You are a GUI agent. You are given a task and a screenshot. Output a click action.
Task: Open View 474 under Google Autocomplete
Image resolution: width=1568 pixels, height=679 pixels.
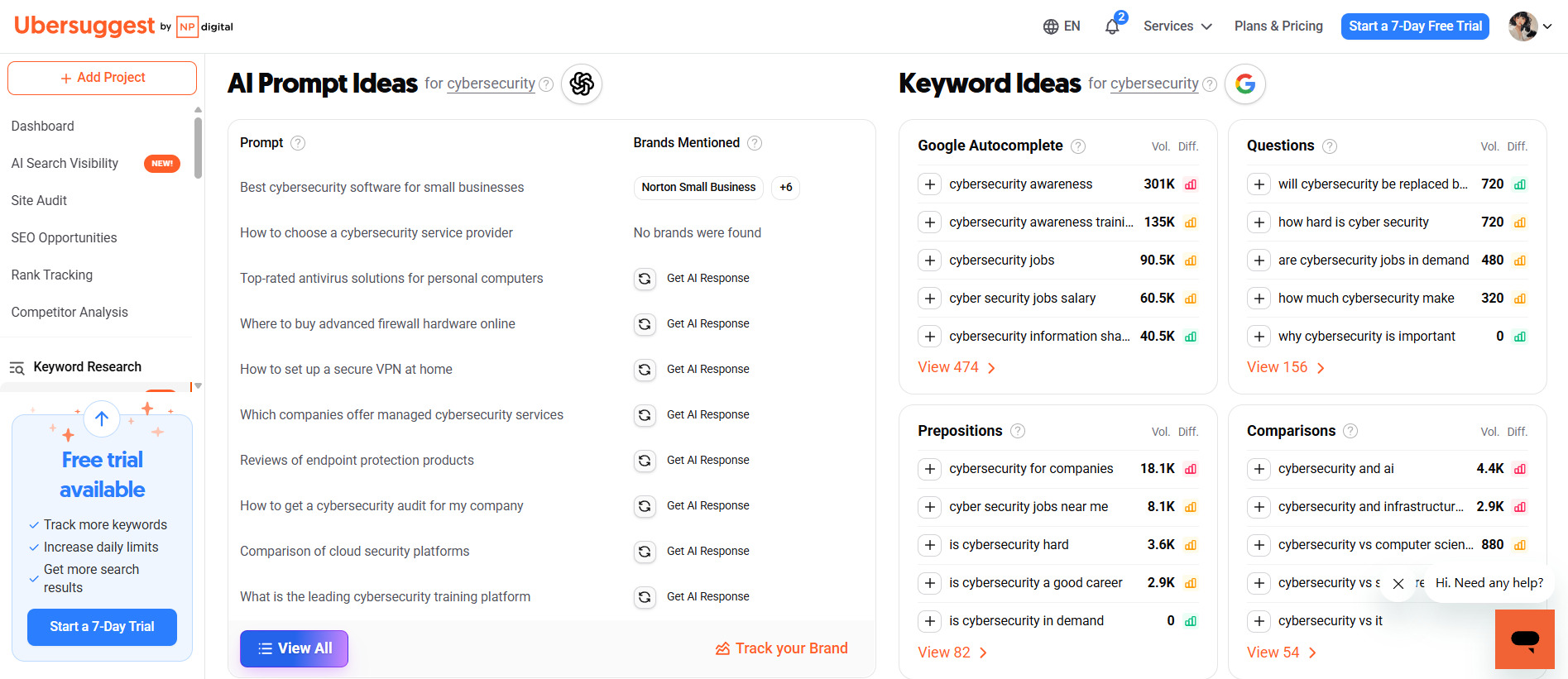pyautogui.click(x=948, y=366)
